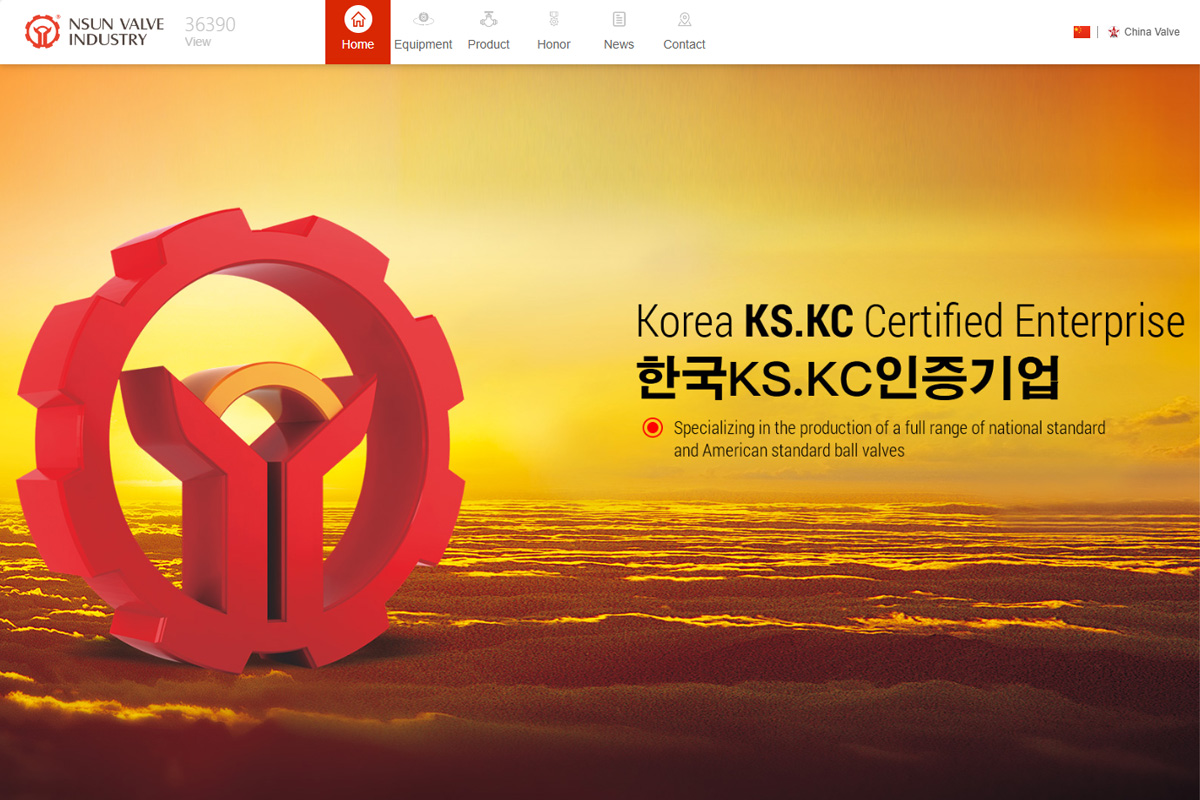Select the red bullet beside Specializing text
The height and width of the screenshot is (800, 1200).
pyautogui.click(x=652, y=428)
